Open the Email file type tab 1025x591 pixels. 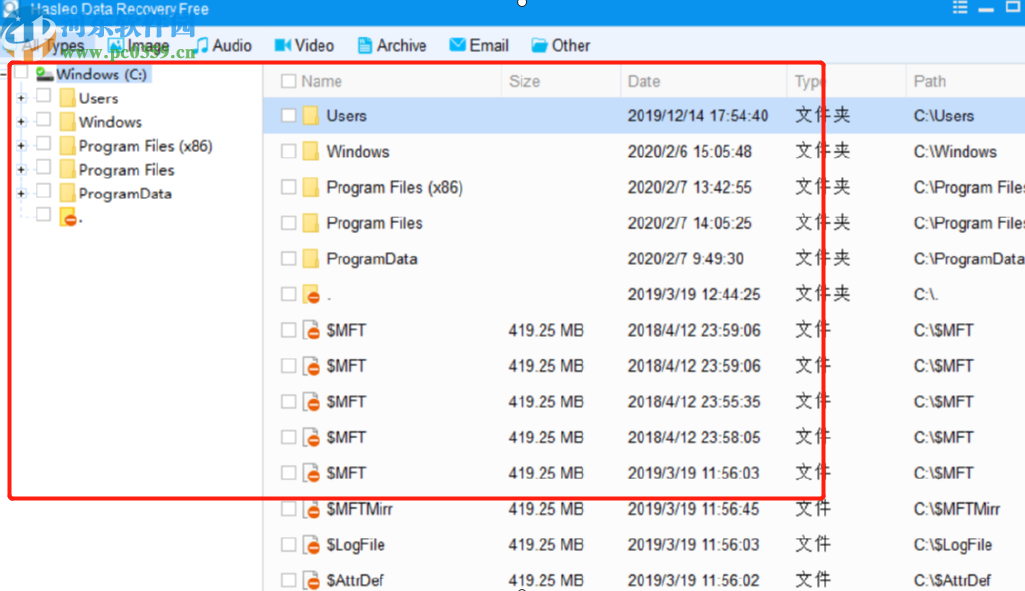point(479,46)
